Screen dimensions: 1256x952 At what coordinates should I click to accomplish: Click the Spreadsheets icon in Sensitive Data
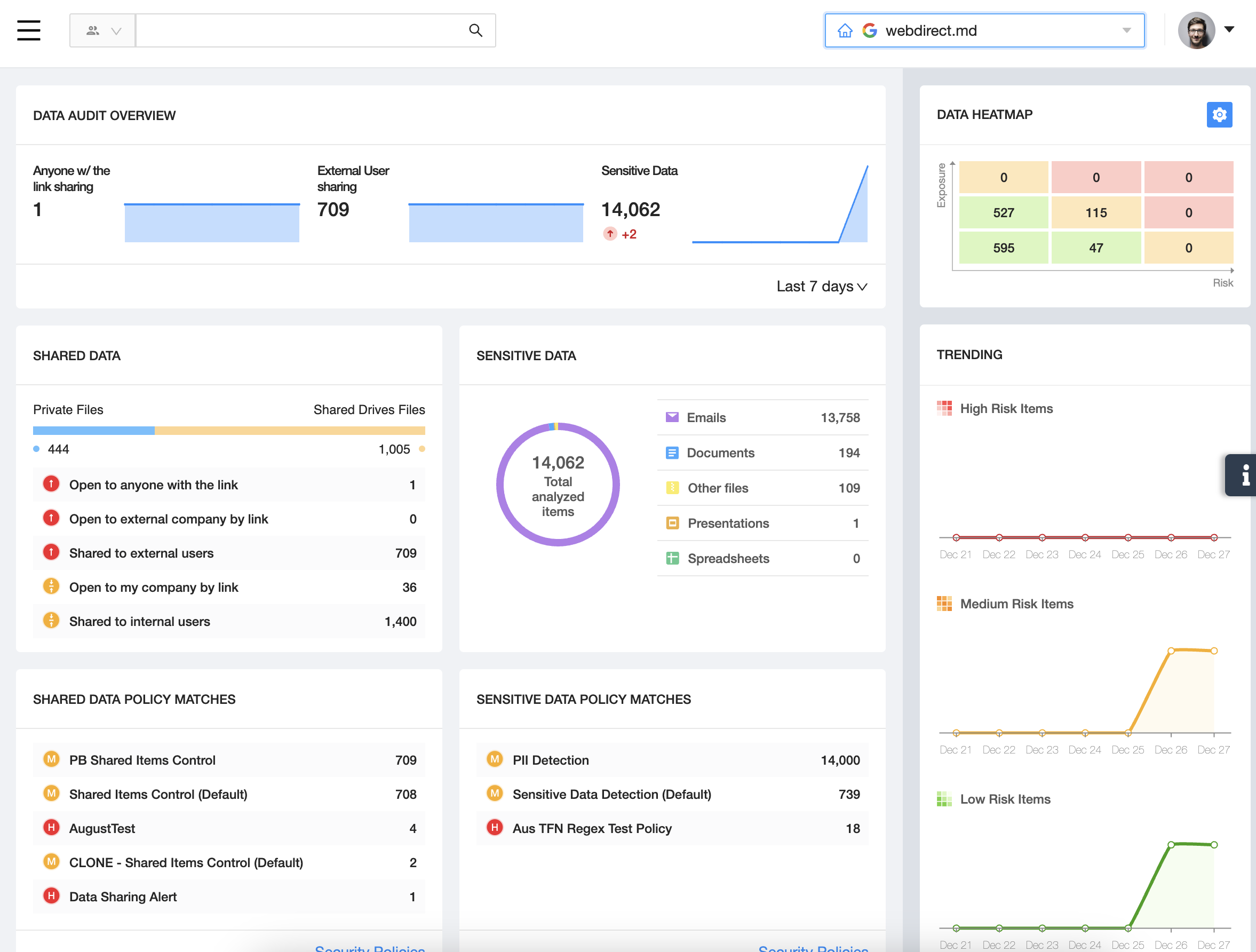click(x=672, y=558)
